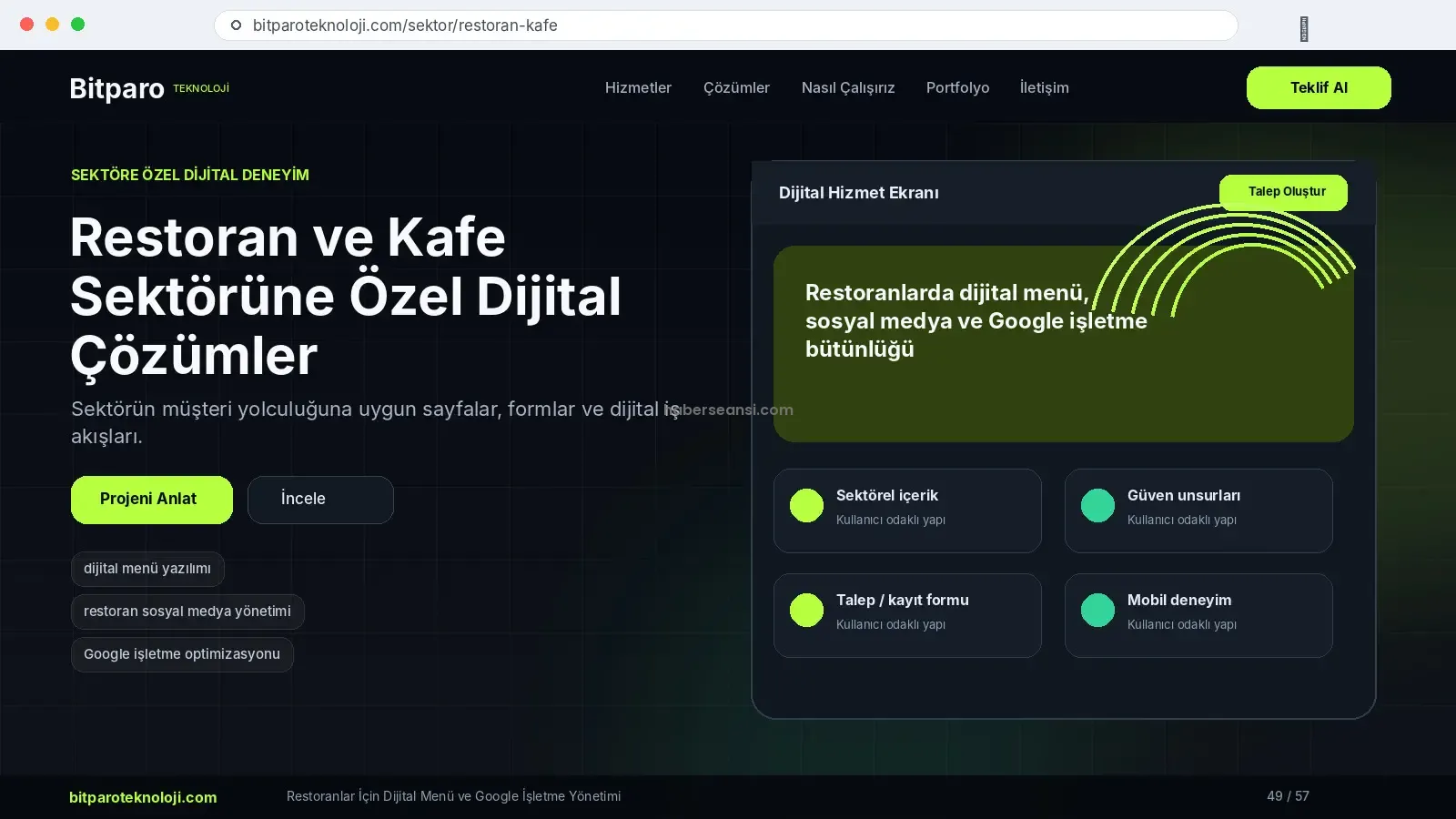Select the dijital menü yazılımı tag
The image size is (1456, 819).
147,569
